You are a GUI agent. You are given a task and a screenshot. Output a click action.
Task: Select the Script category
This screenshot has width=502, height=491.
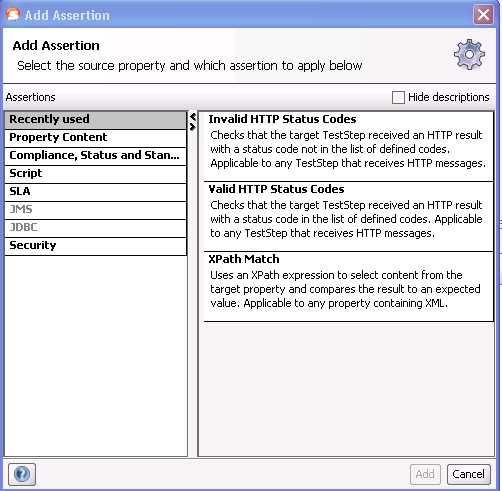click(x=96, y=174)
